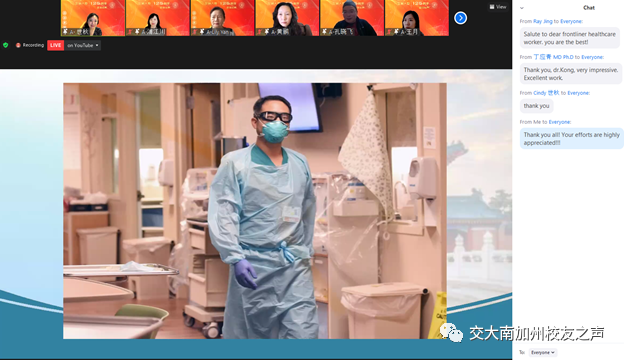Click the red Recording indicator icon

click(18, 45)
